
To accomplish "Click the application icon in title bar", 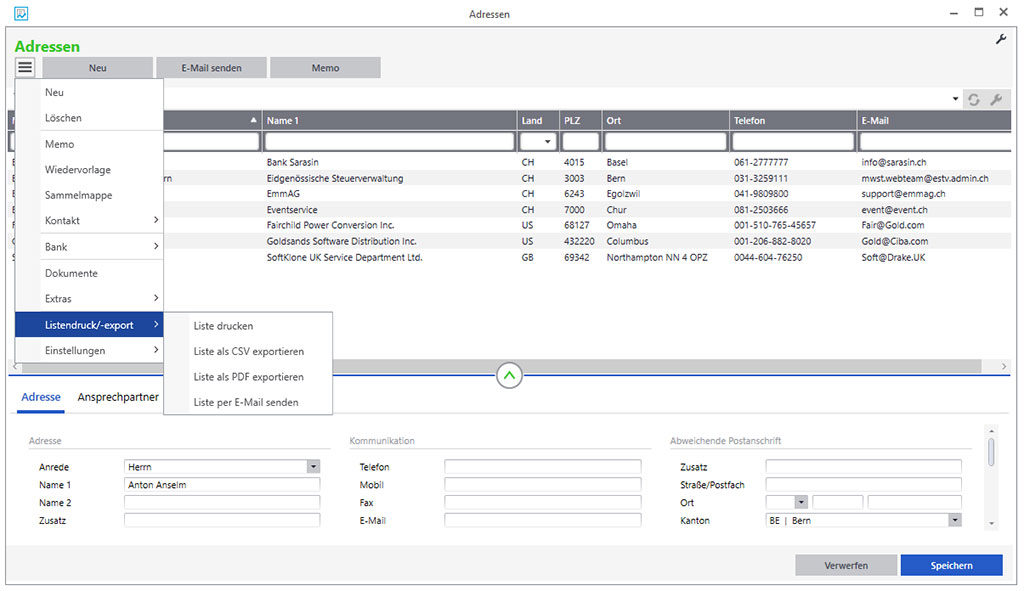I will pos(21,13).
